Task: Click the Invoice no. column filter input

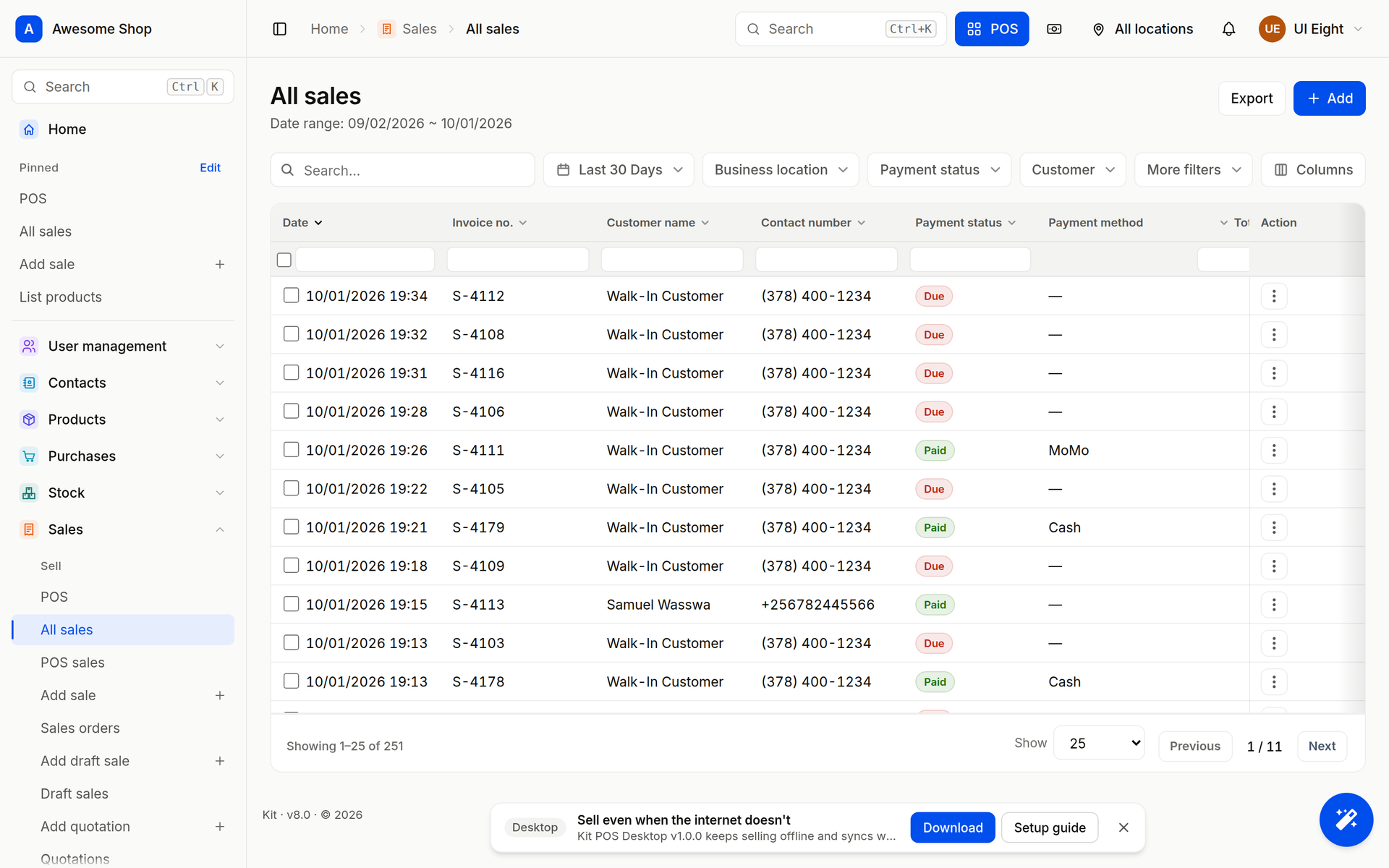Action: 518,260
